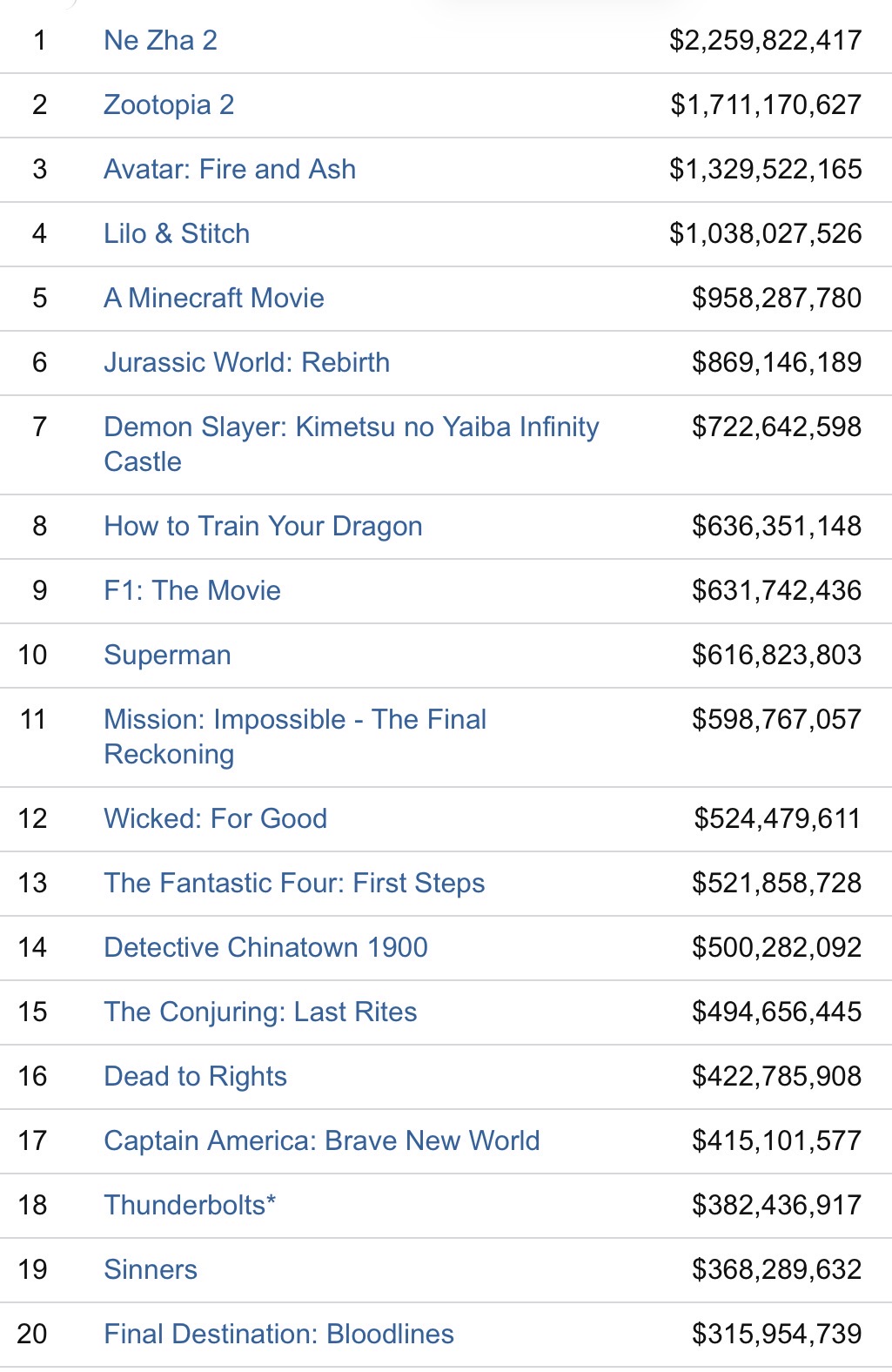Open Demon Slayer Infinity Castle link

[351, 427]
